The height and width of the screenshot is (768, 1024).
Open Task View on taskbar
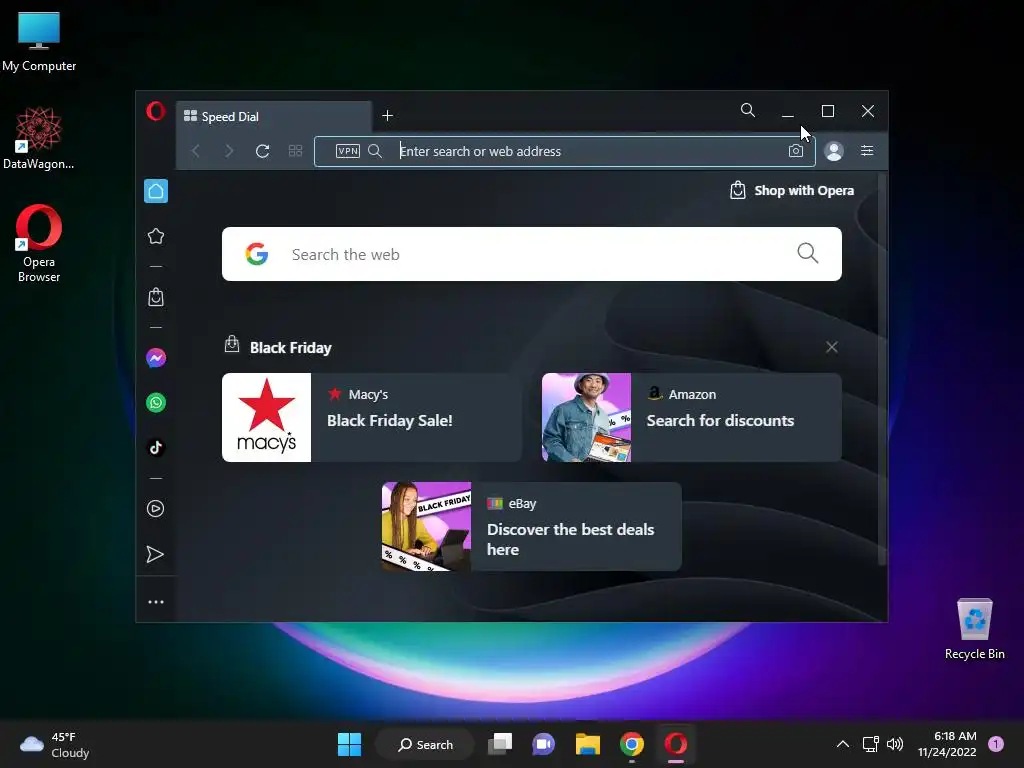500,744
